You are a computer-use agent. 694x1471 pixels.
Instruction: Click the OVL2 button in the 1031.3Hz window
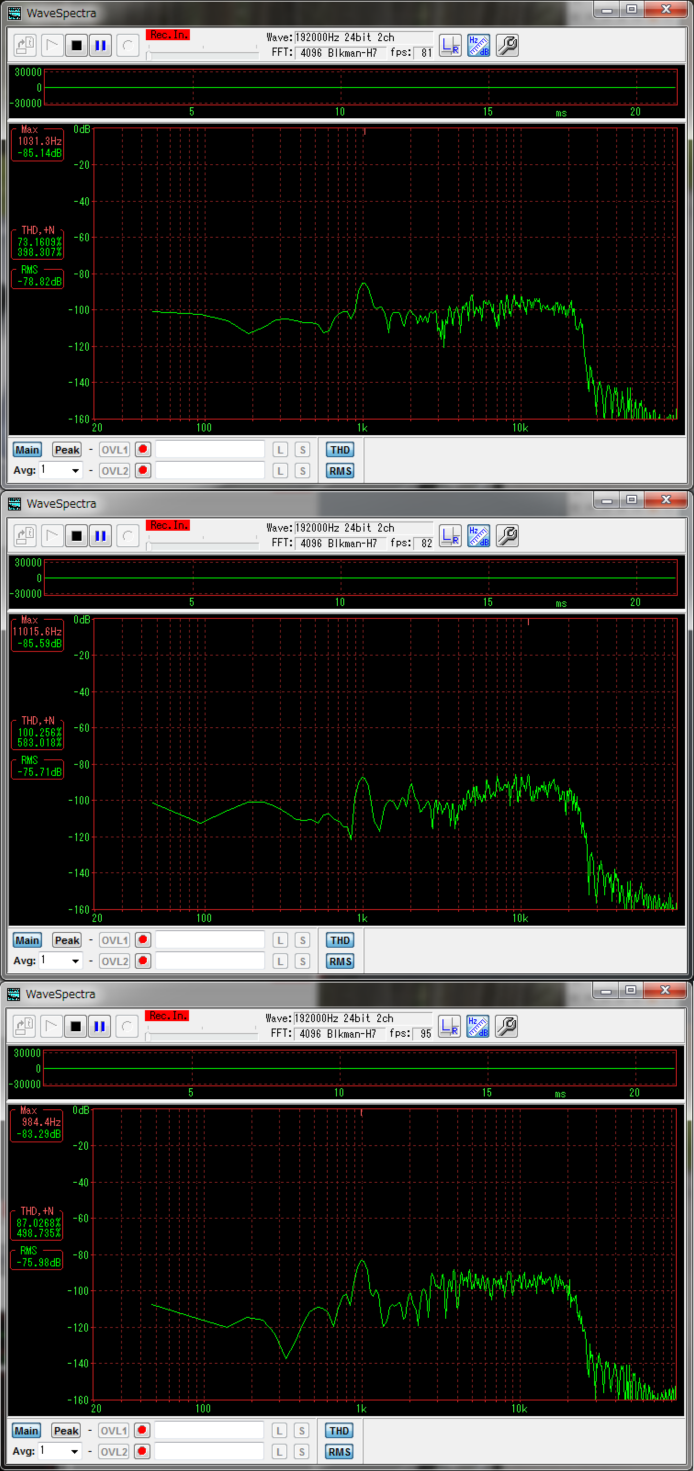(x=114, y=471)
